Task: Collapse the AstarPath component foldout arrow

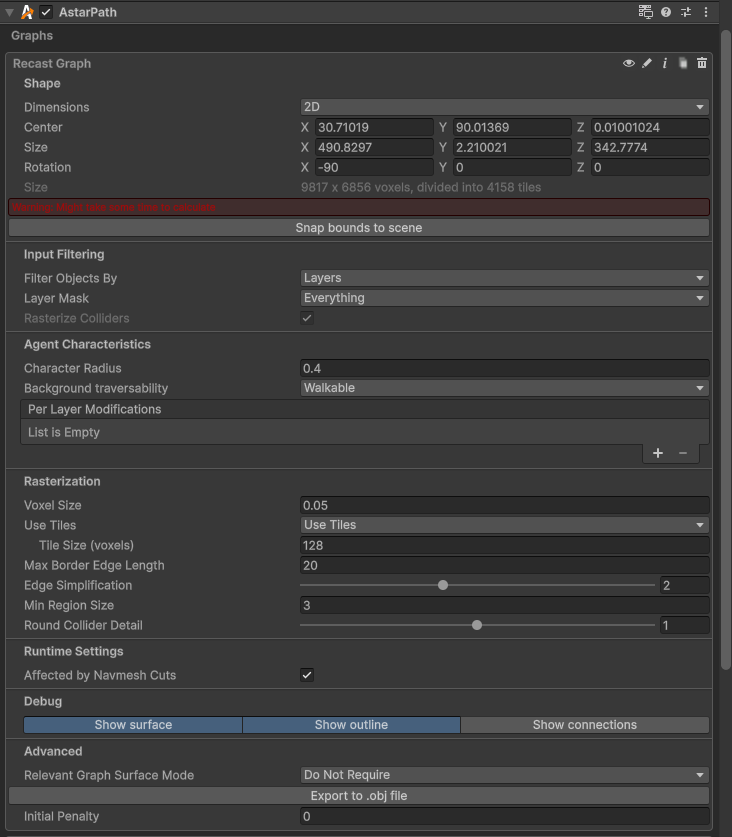Action: point(10,12)
